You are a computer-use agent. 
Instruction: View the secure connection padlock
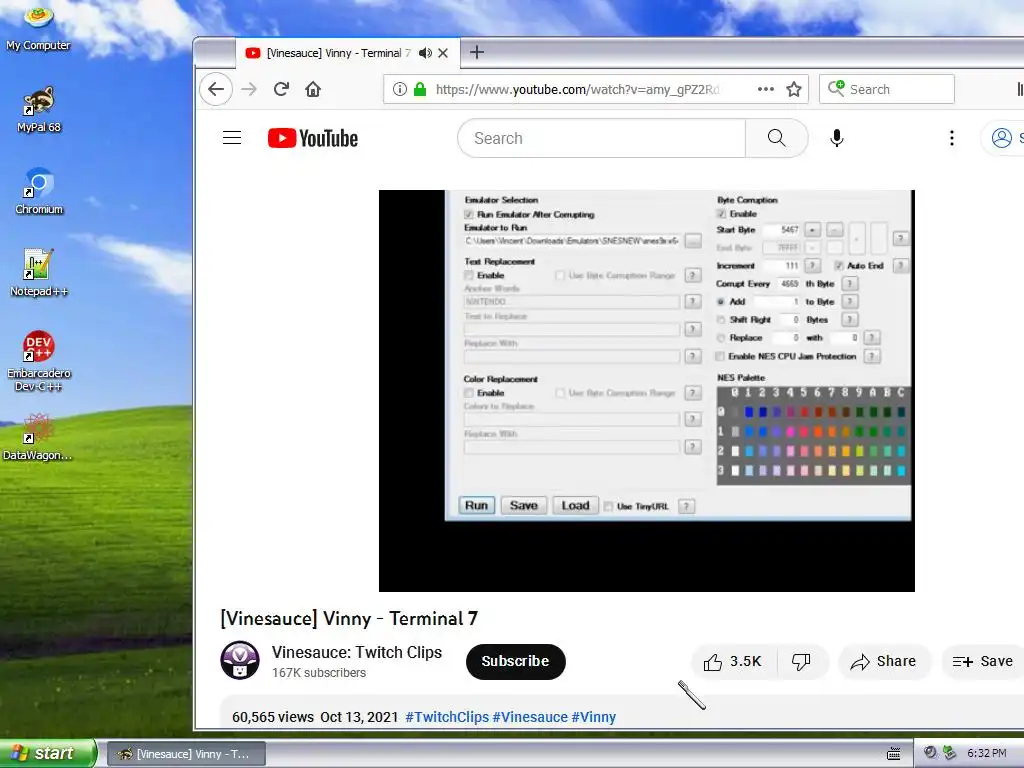[x=420, y=89]
